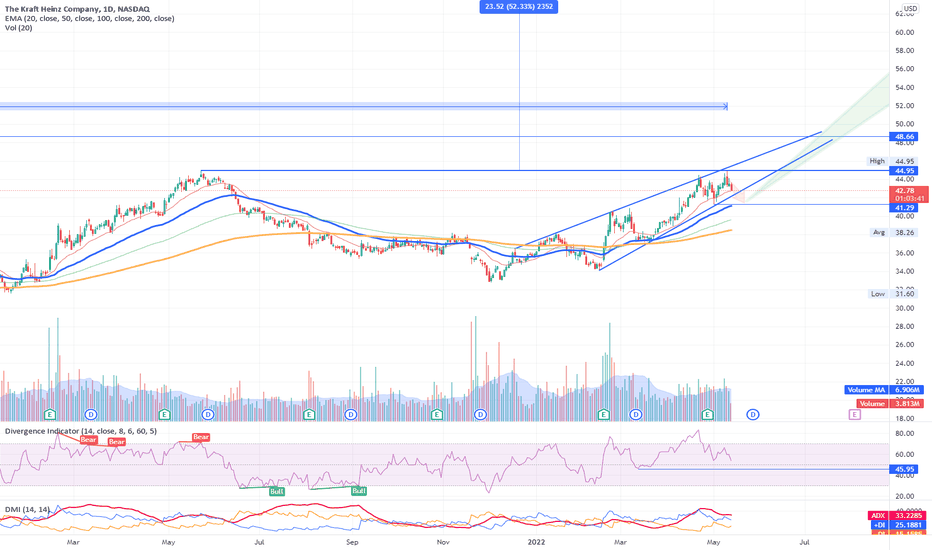Select the arrowhead ending the 52.00 zone line
This screenshot has height=550, width=932.
pyautogui.click(x=725, y=106)
